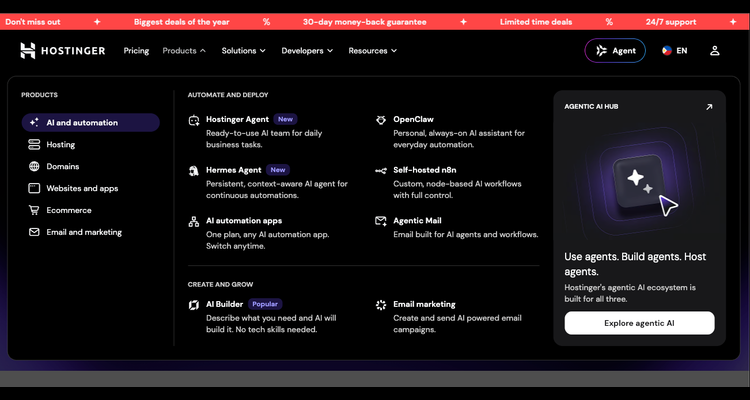Click the Hostinger logo
Image resolution: width=750 pixels, height=400 pixels.
(63, 51)
